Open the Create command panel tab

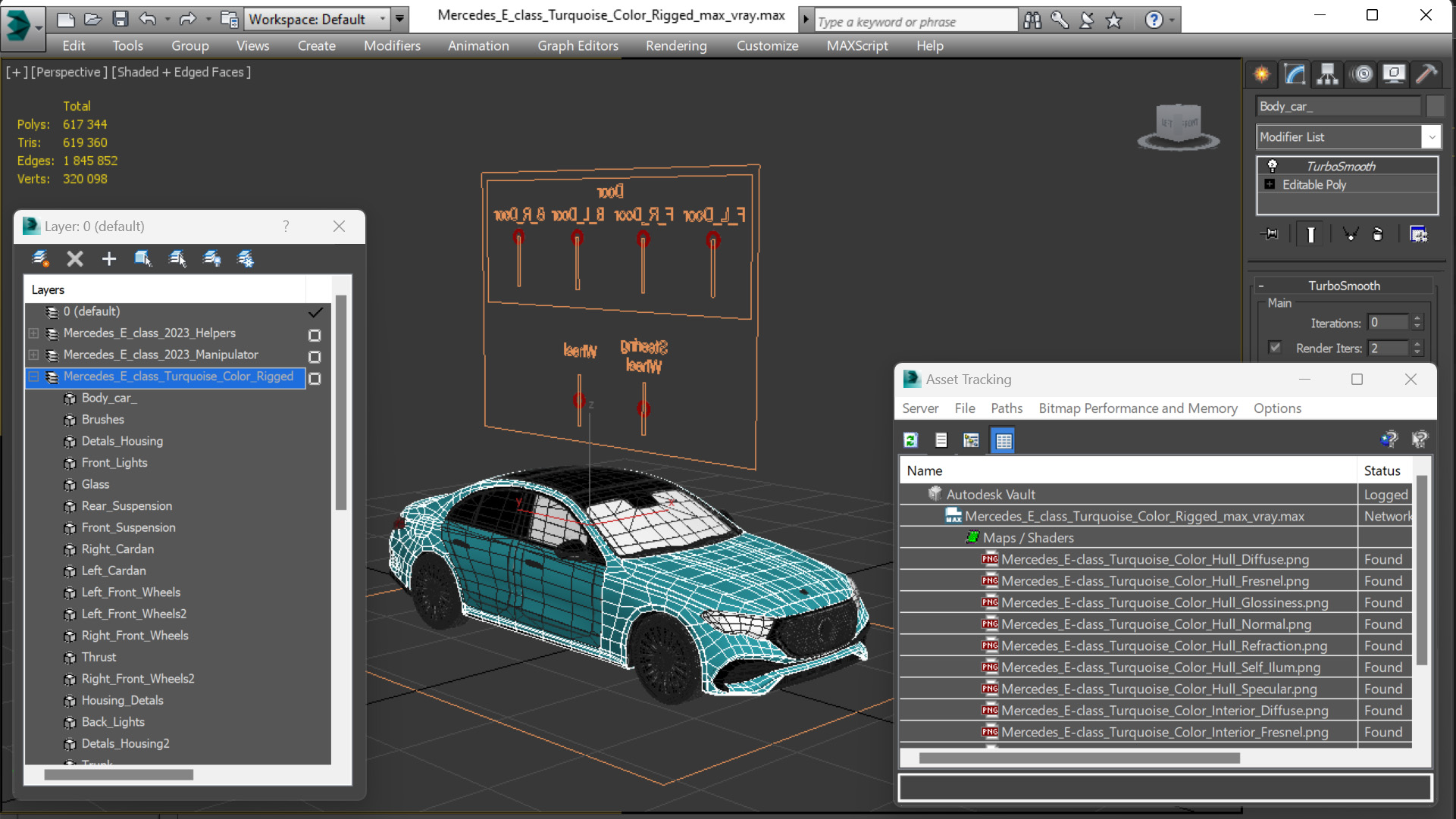click(x=1262, y=73)
